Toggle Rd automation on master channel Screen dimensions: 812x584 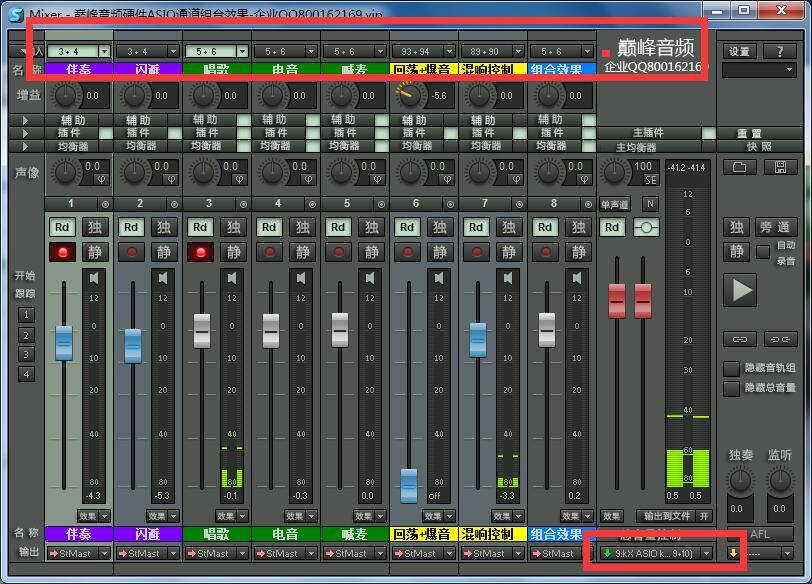click(x=612, y=227)
